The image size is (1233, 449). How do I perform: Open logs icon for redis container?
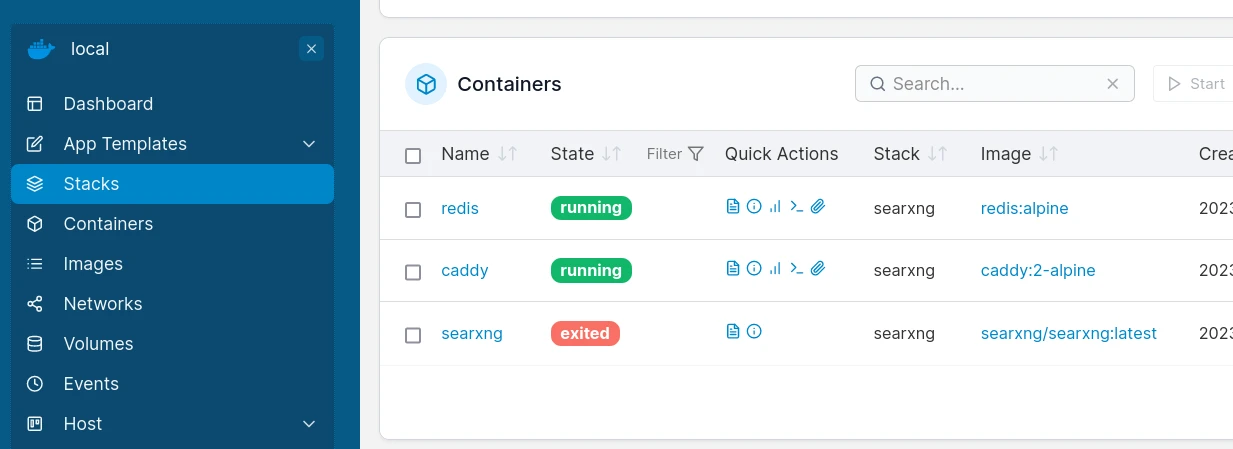pos(733,207)
